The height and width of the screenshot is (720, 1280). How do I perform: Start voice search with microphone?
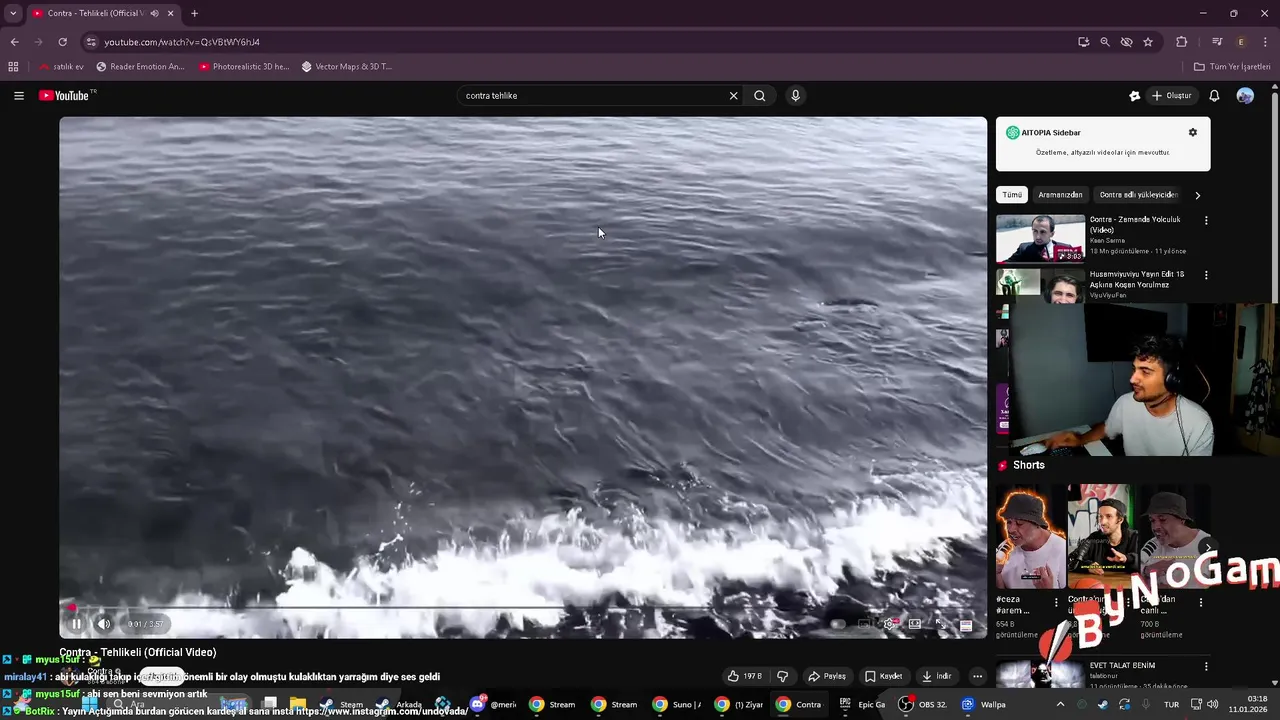(x=796, y=96)
